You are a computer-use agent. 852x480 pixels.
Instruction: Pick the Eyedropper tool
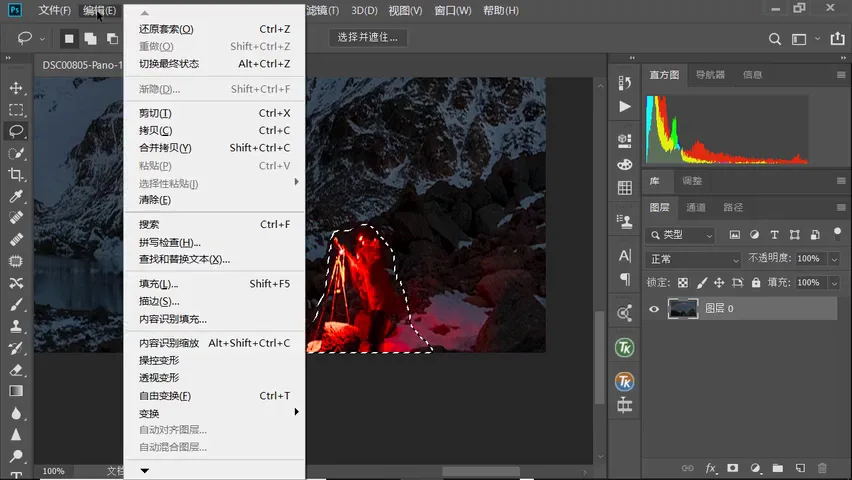(x=16, y=196)
